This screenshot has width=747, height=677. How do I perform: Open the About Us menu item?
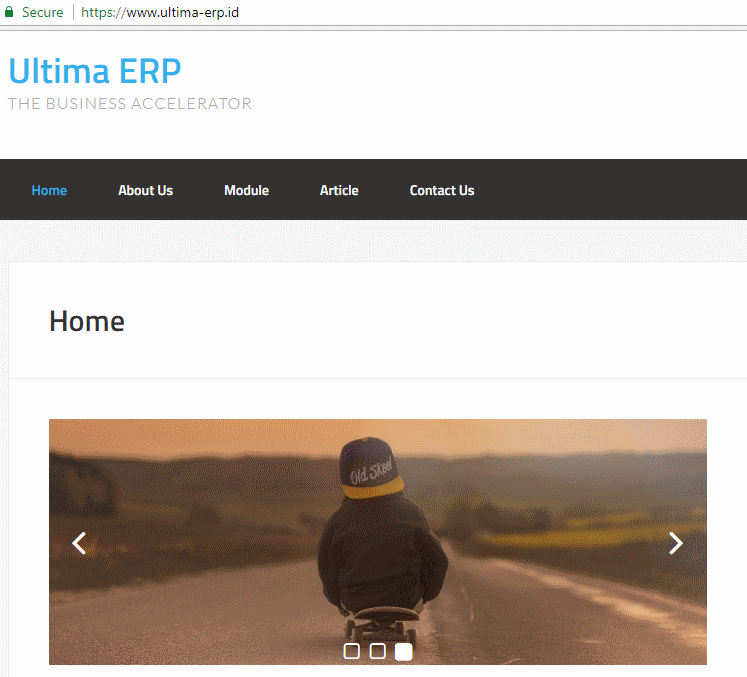point(145,190)
